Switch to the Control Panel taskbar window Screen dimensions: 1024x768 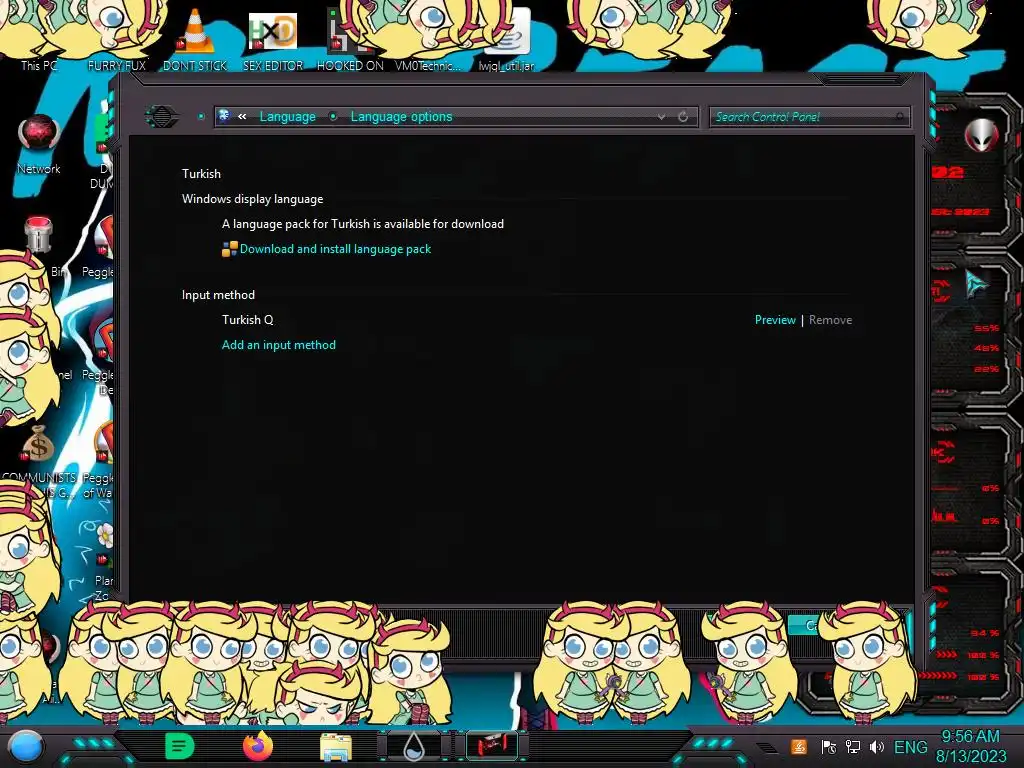pos(492,746)
